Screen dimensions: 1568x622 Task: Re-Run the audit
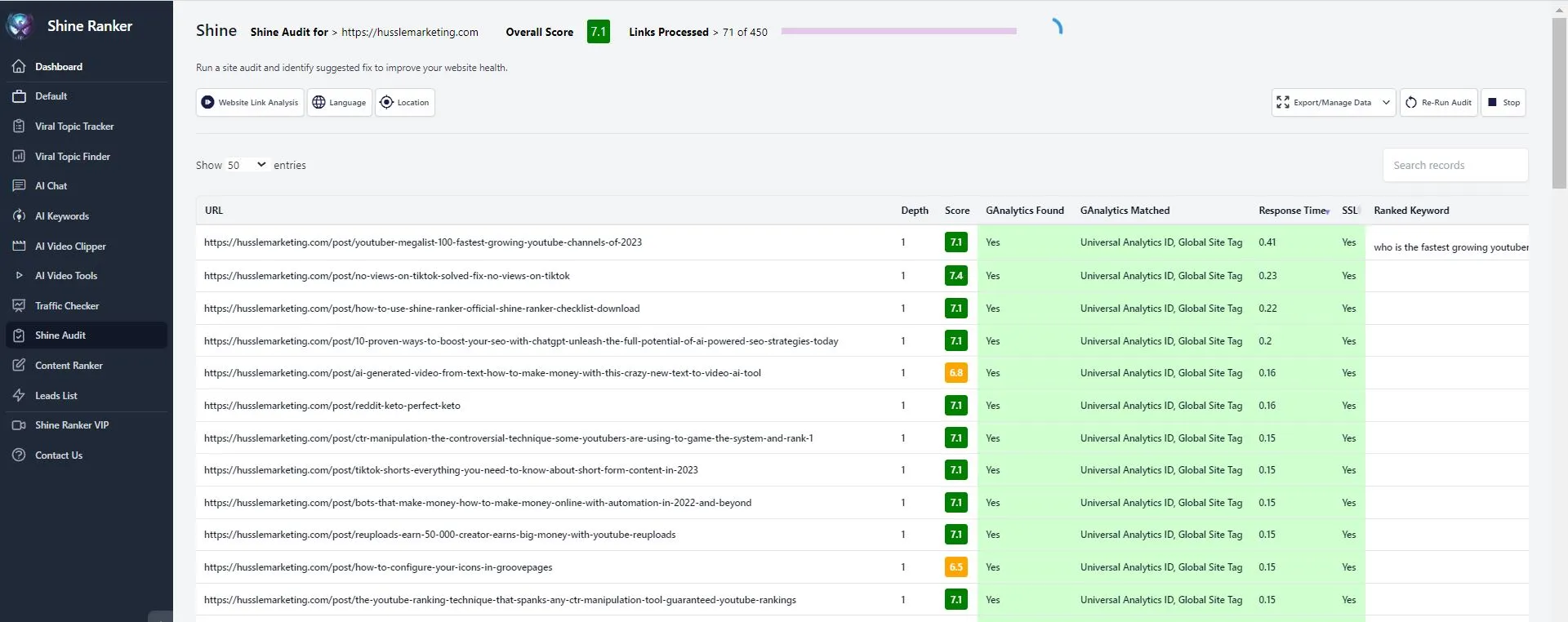(1439, 103)
